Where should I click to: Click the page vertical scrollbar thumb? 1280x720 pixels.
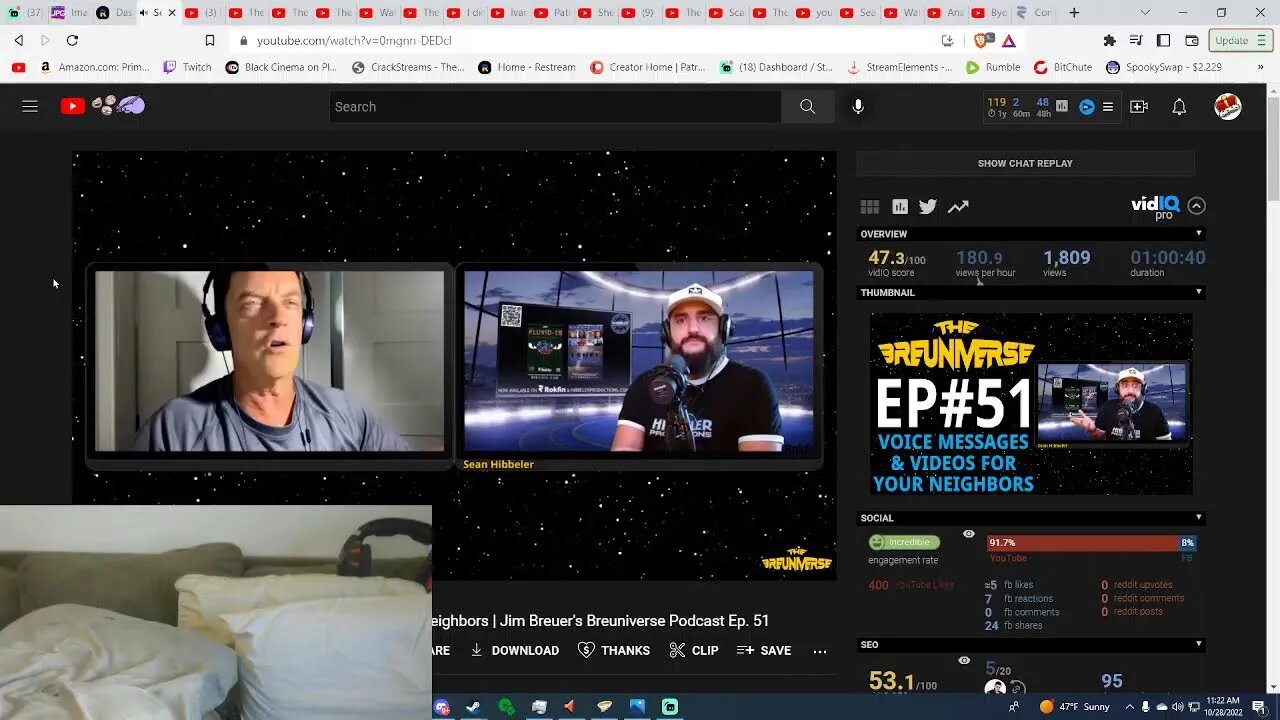point(1272,148)
